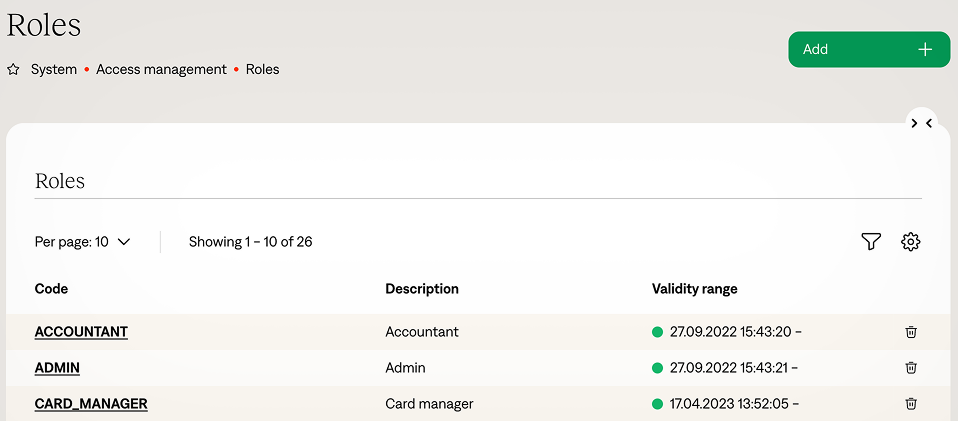Viewport: 958px width, 421px height.
Task: Delete the CARD_MANAGER role via trash icon
Action: click(910, 404)
